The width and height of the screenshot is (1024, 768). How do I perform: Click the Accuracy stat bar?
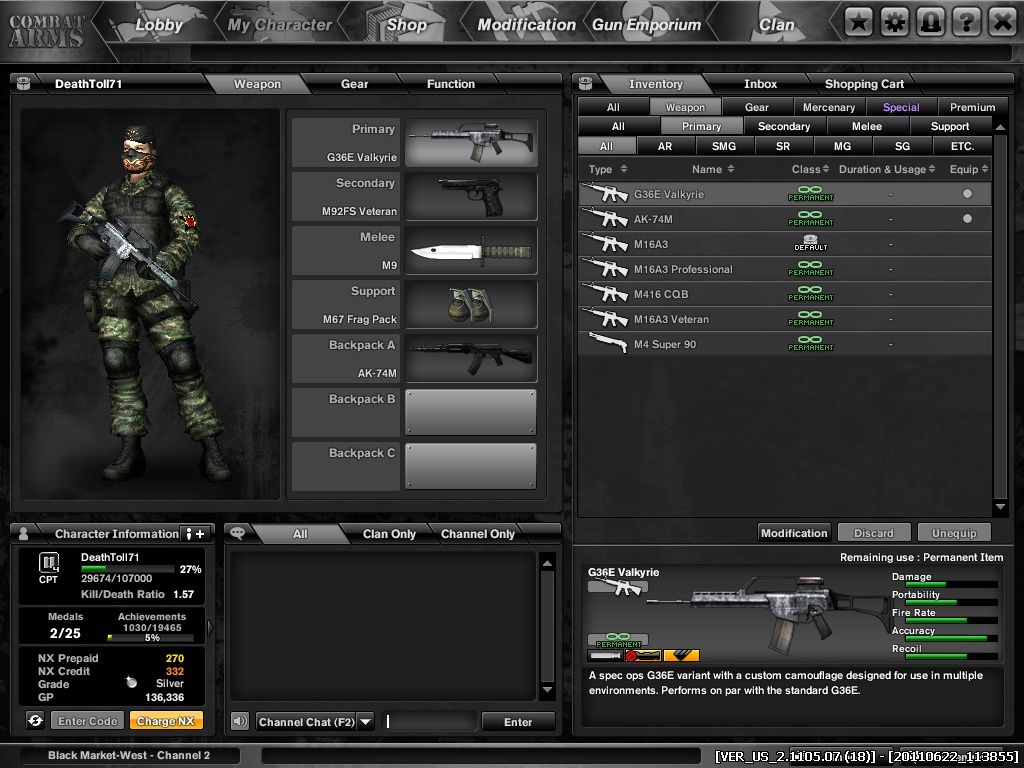952,638
